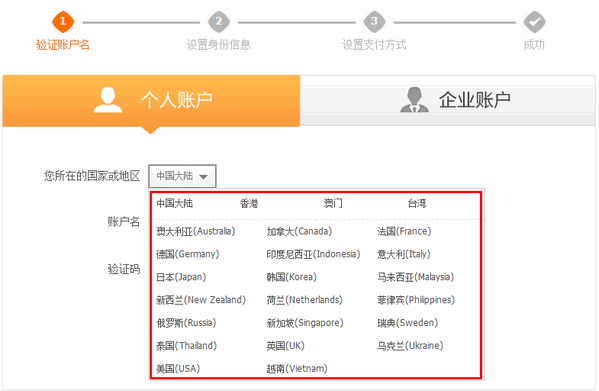The image size is (599, 391).
Task: Choose 荷兰(Netherlands) option
Action: pyautogui.click(x=304, y=300)
